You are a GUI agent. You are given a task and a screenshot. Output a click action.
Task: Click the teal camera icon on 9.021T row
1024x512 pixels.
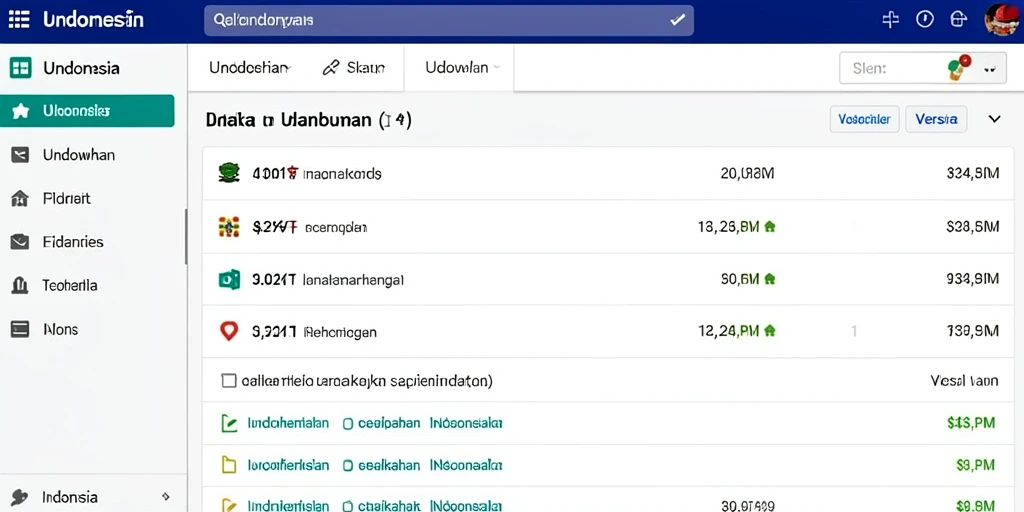click(229, 280)
